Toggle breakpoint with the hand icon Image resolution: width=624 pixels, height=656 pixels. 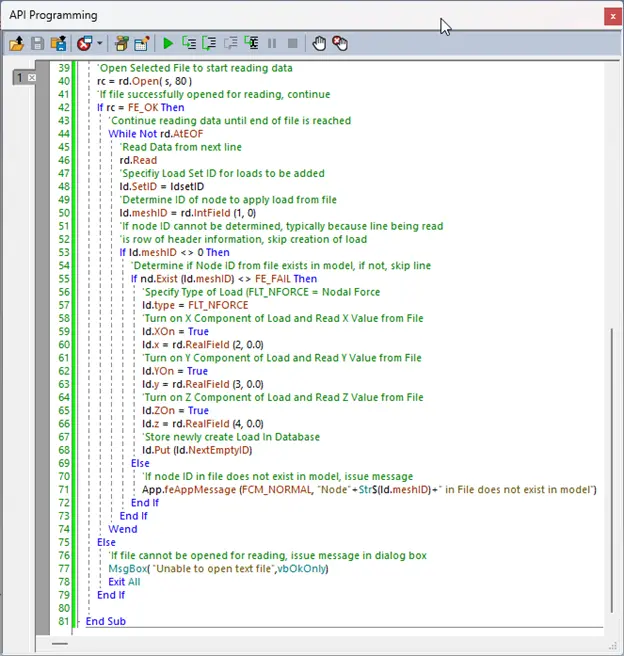(x=319, y=44)
